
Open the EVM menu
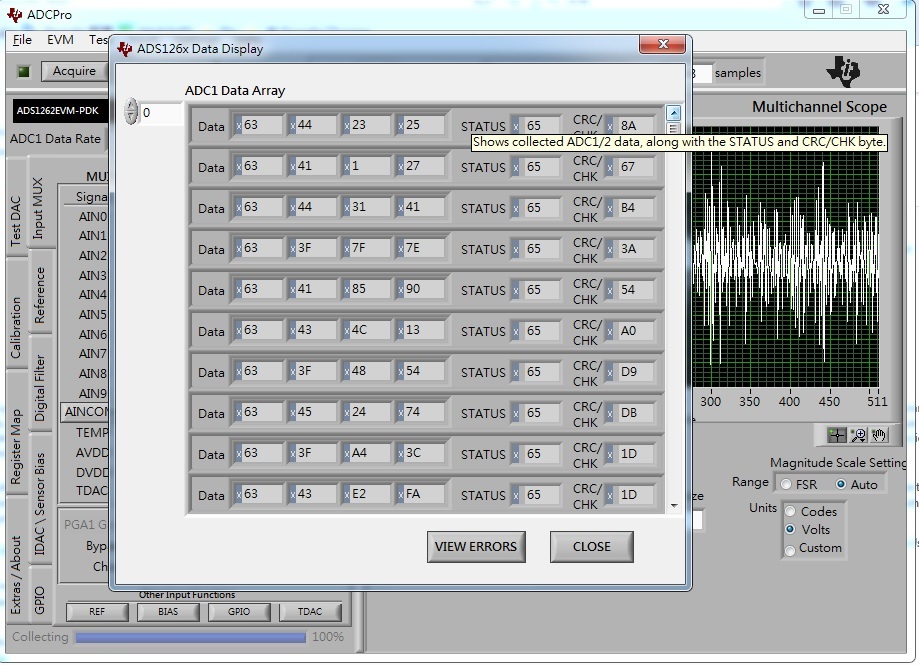click(60, 40)
